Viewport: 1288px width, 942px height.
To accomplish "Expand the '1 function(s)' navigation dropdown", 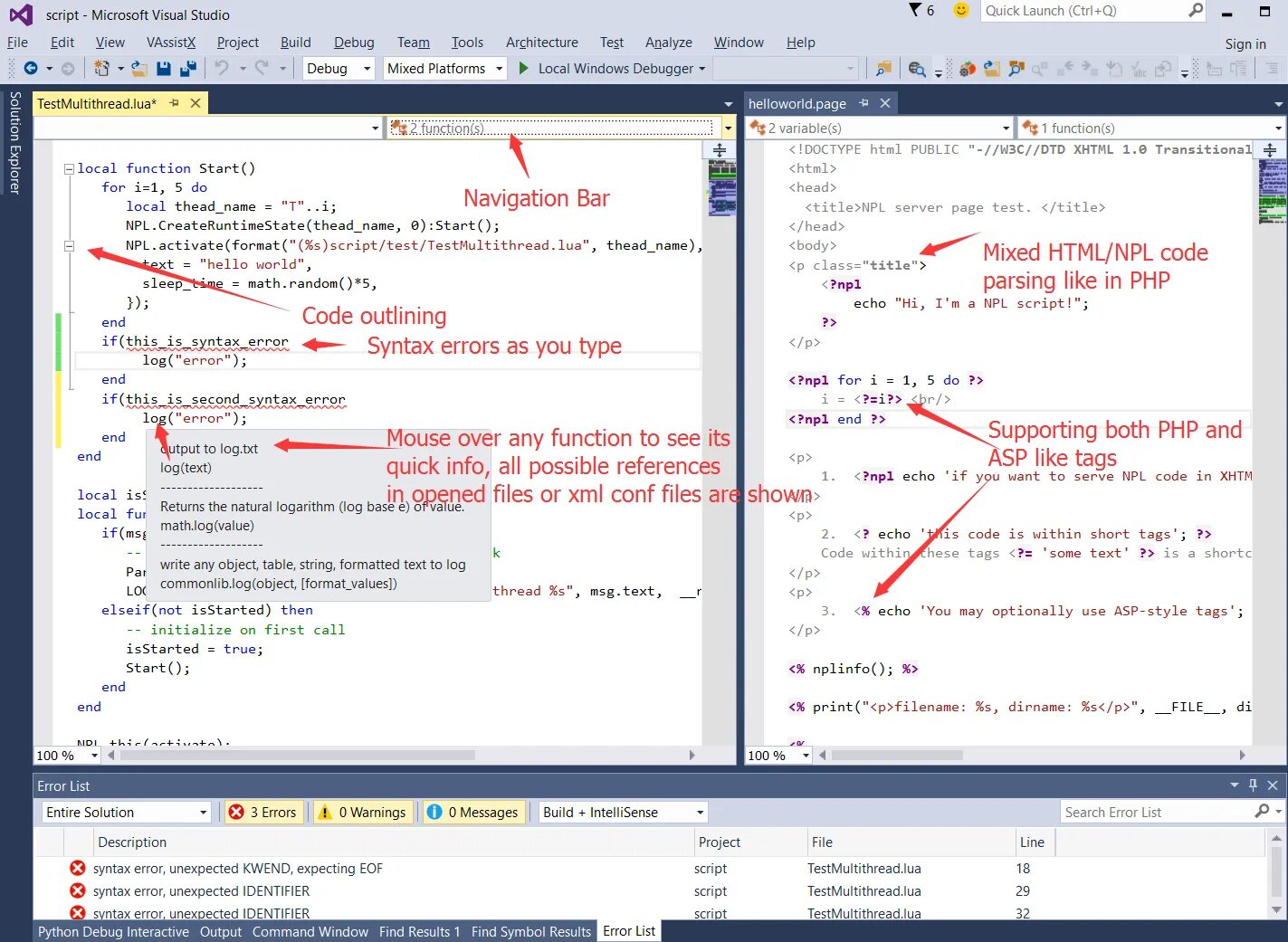I will pyautogui.click(x=1278, y=128).
